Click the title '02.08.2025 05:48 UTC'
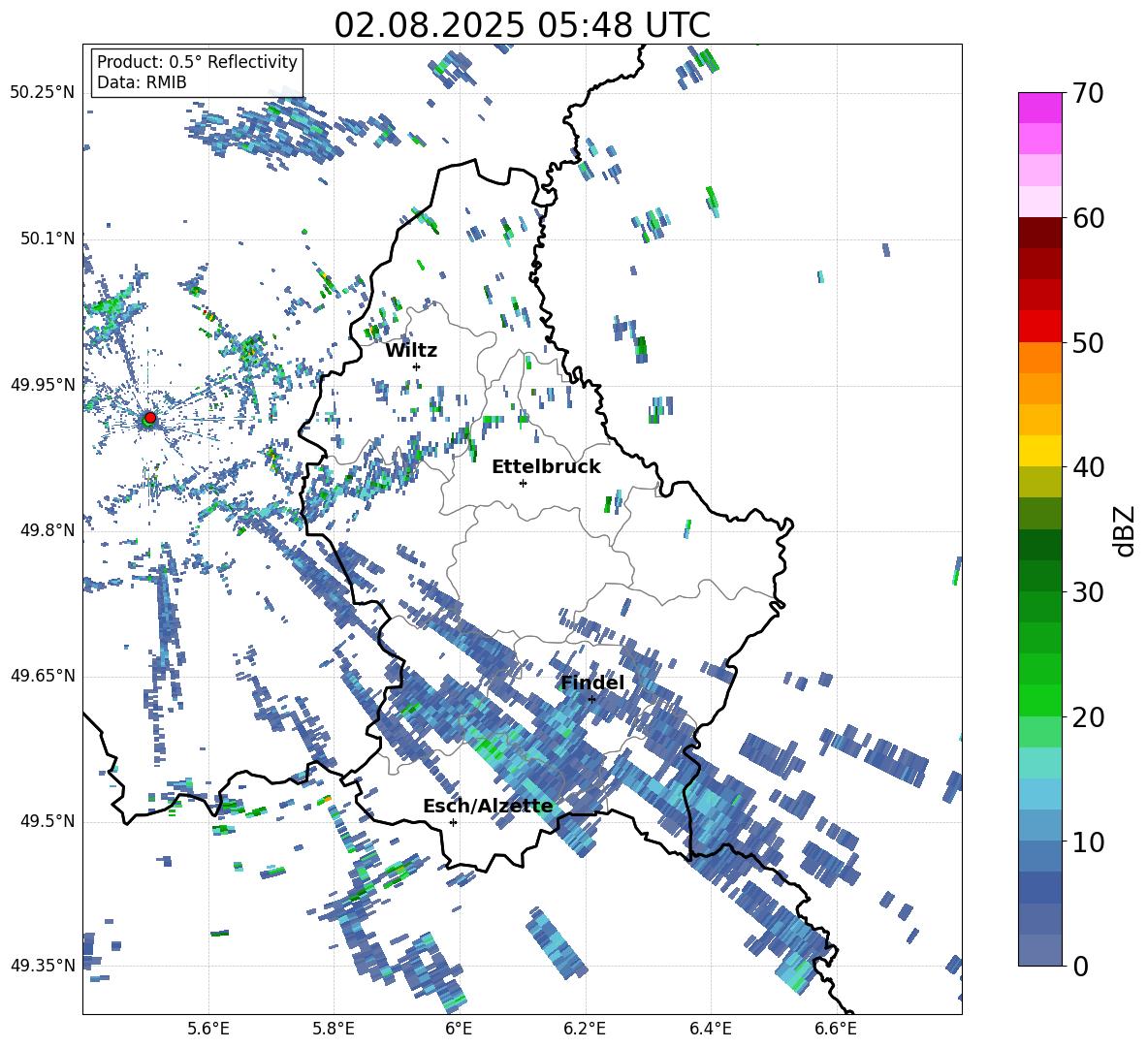 522,25
